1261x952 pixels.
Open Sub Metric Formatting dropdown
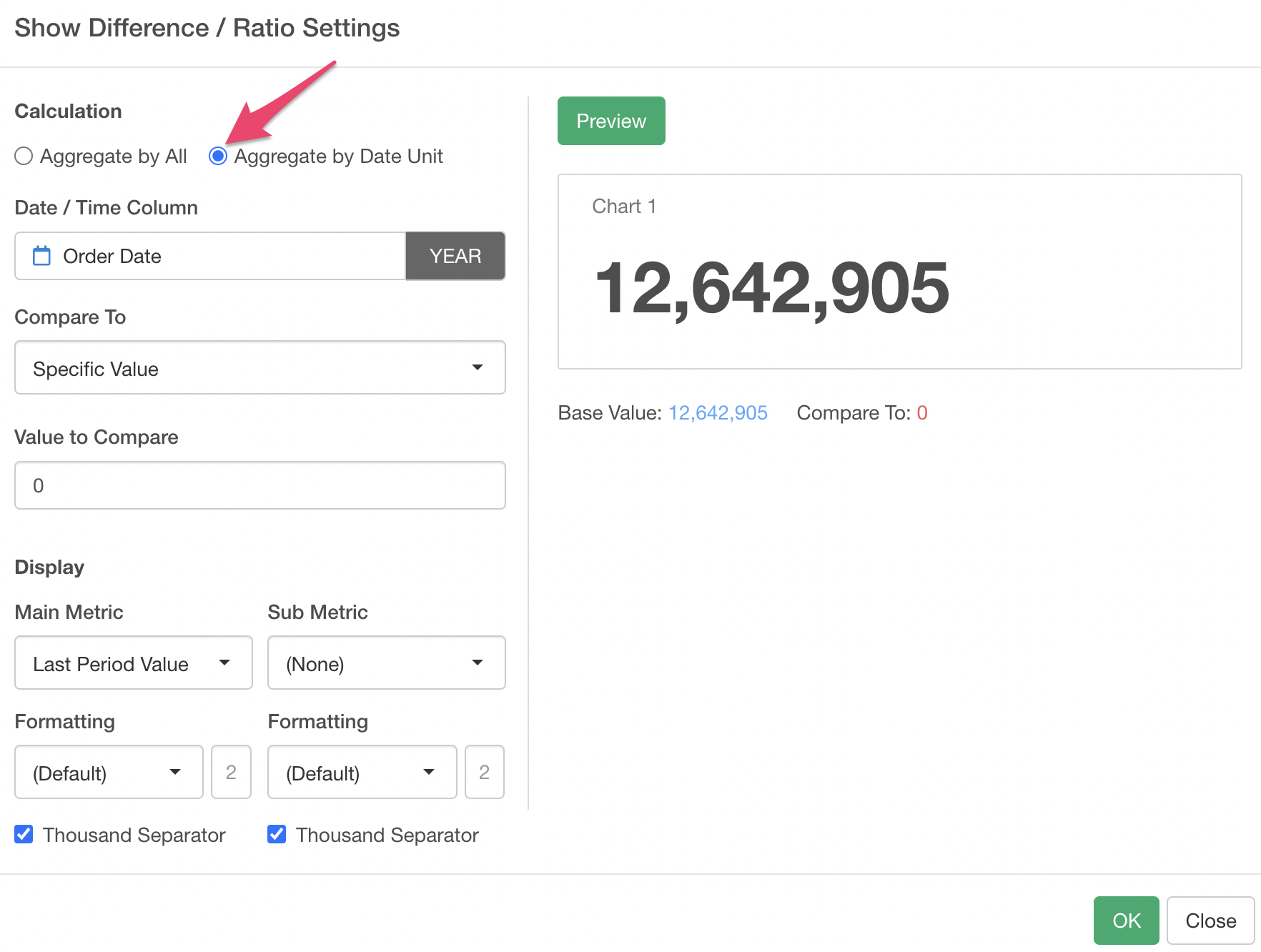point(362,773)
